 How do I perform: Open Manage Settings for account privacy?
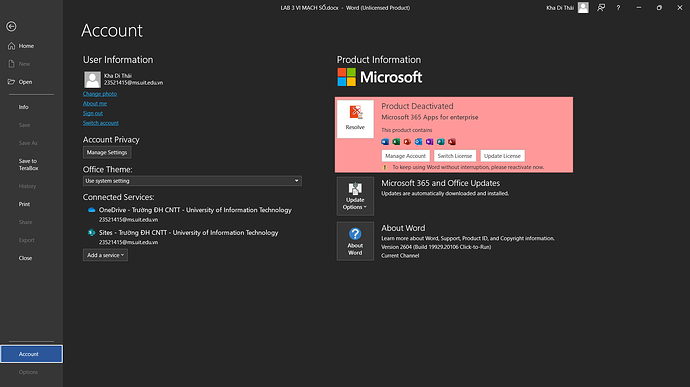(107, 152)
